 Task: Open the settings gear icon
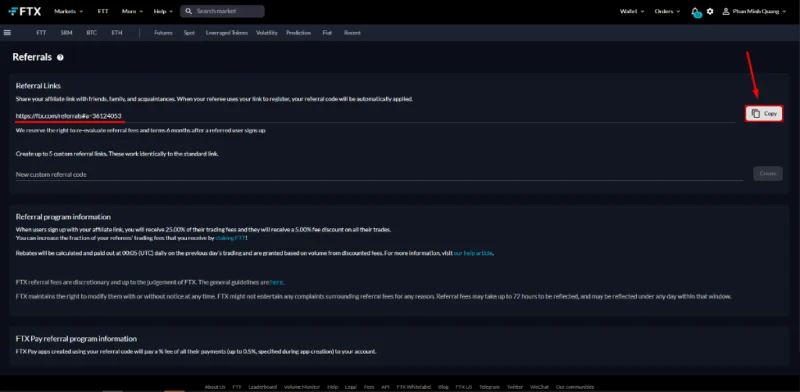pyautogui.click(x=710, y=11)
